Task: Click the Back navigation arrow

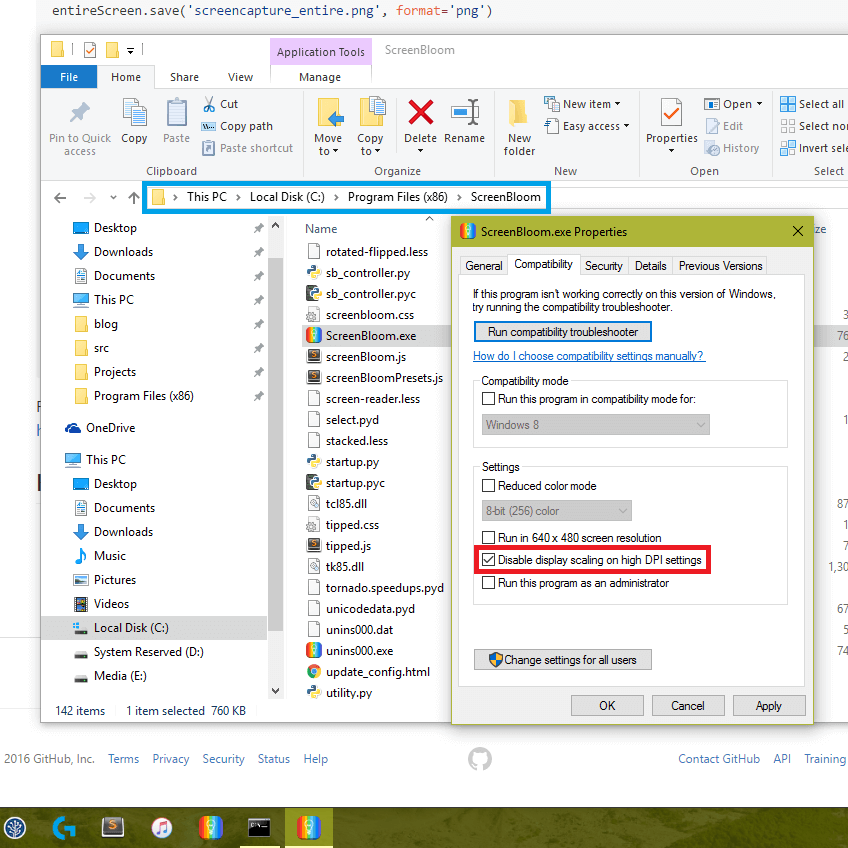Action: tap(60, 198)
